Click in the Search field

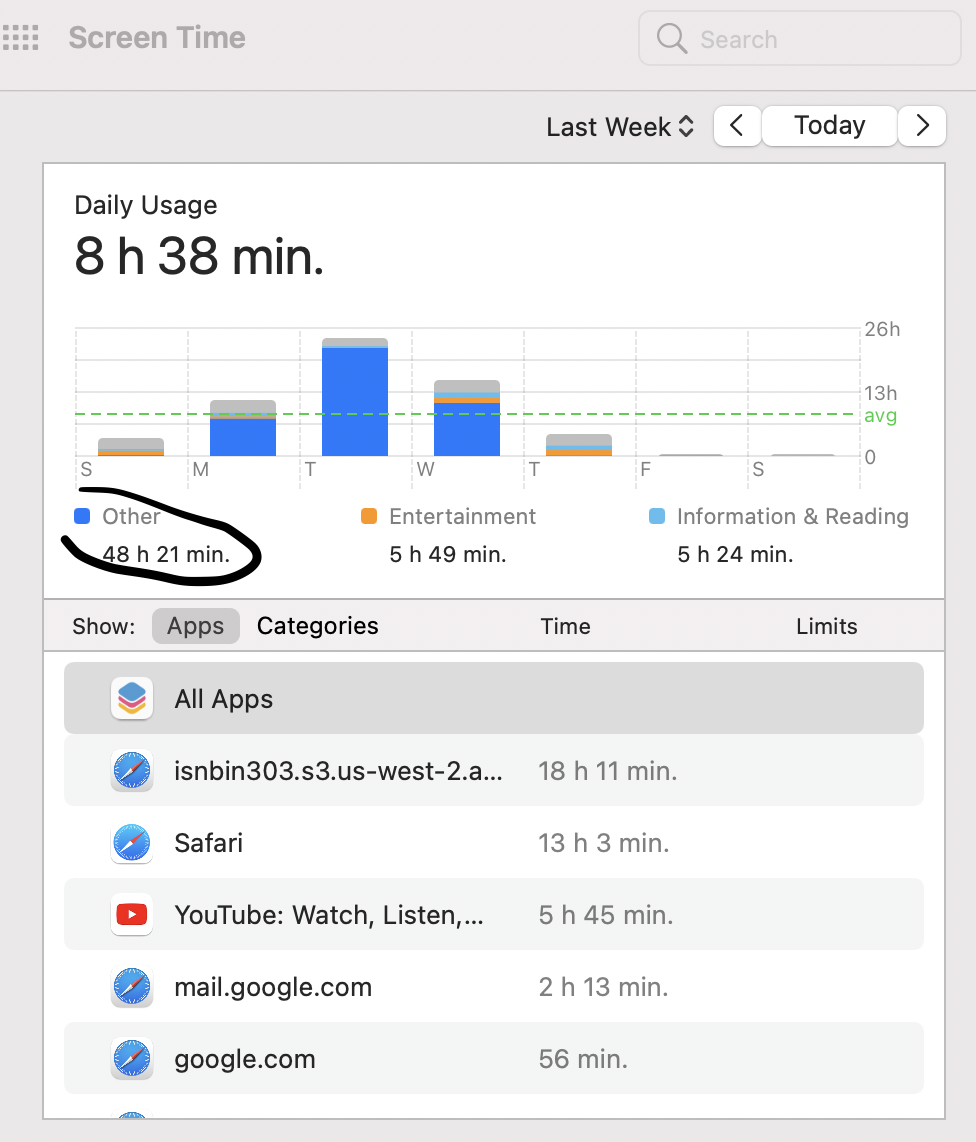click(800, 39)
